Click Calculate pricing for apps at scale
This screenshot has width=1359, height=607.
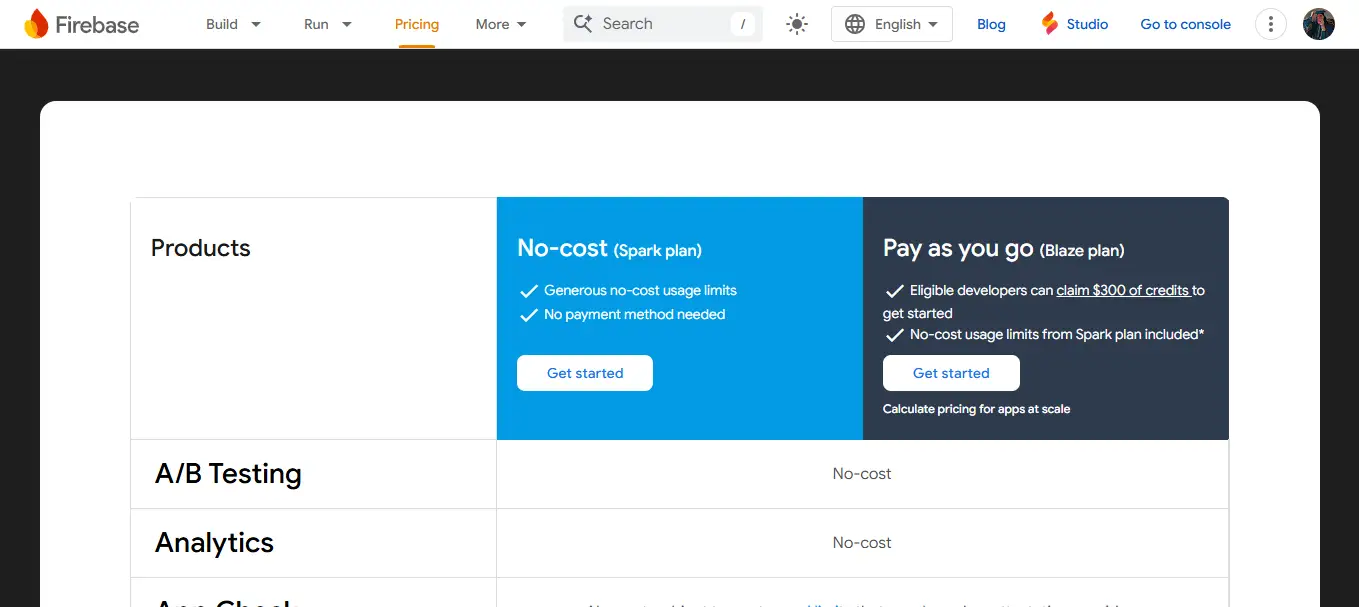pyautogui.click(x=976, y=409)
